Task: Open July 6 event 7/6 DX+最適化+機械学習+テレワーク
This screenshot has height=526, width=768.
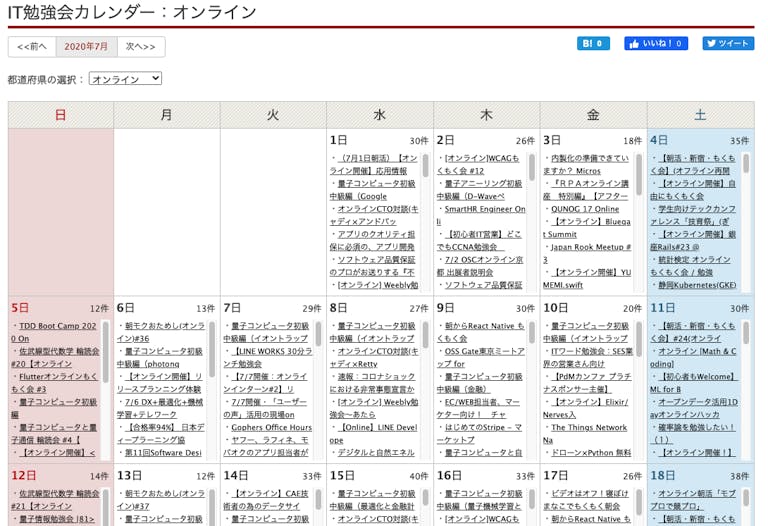Action: [x=160, y=408]
